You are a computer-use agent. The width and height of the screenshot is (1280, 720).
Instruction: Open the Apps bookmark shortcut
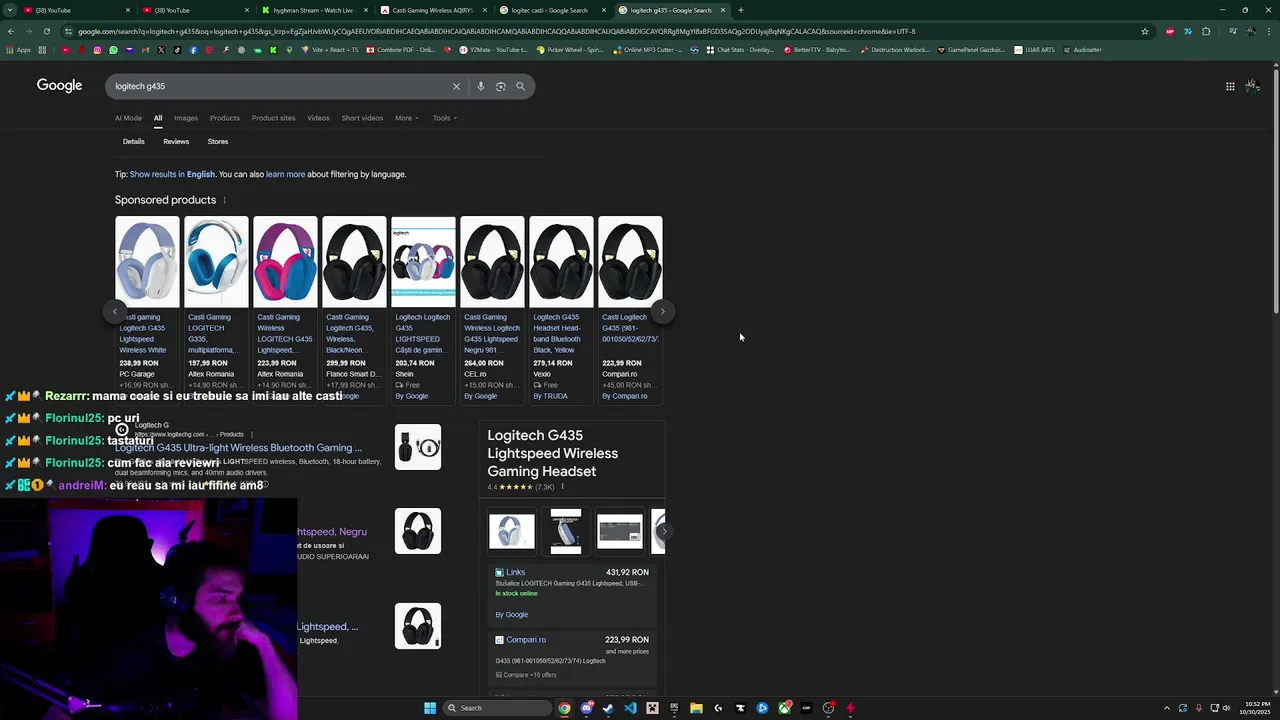[x=19, y=50]
